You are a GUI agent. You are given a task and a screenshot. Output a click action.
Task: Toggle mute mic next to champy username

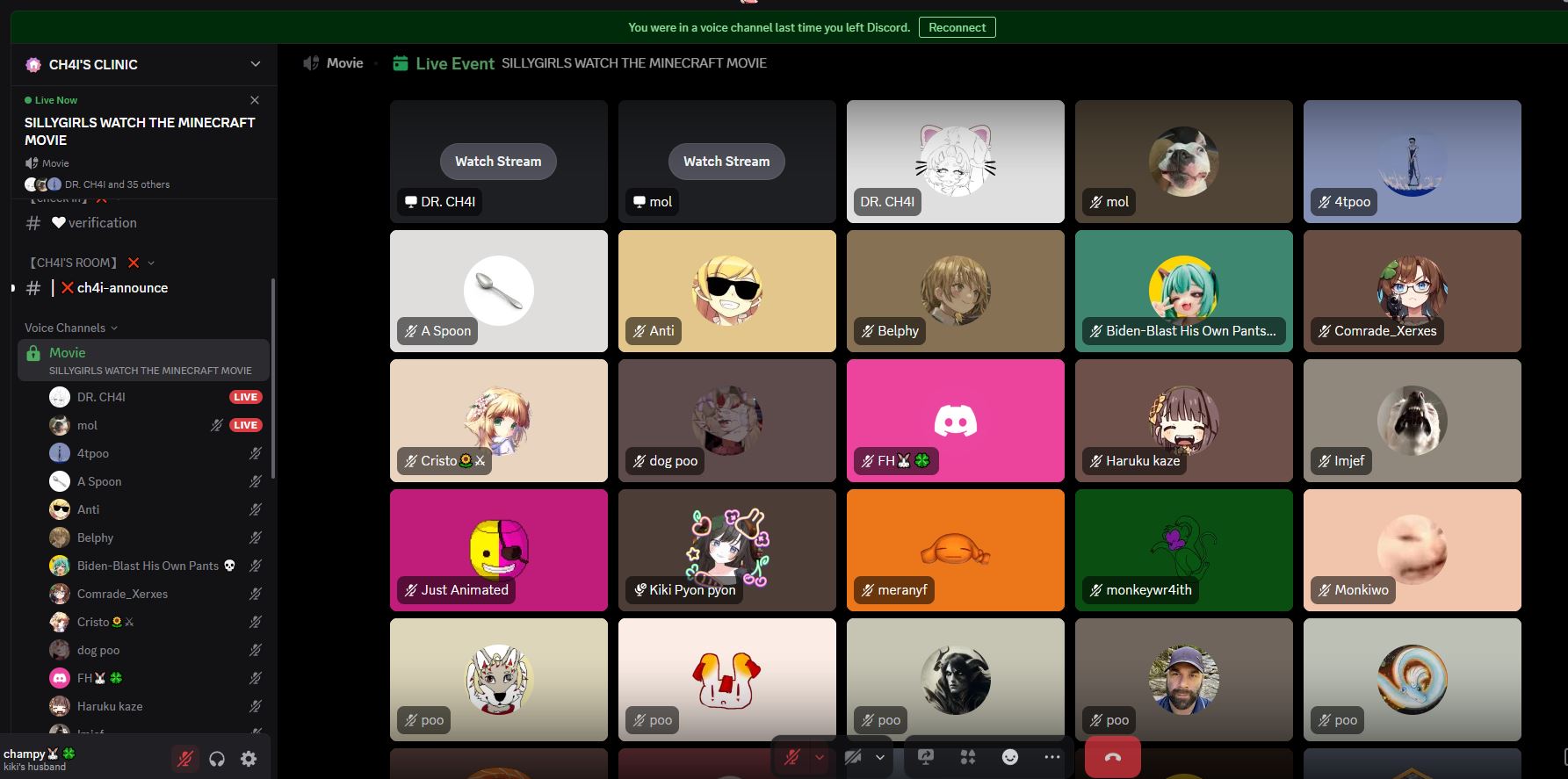tap(184, 759)
